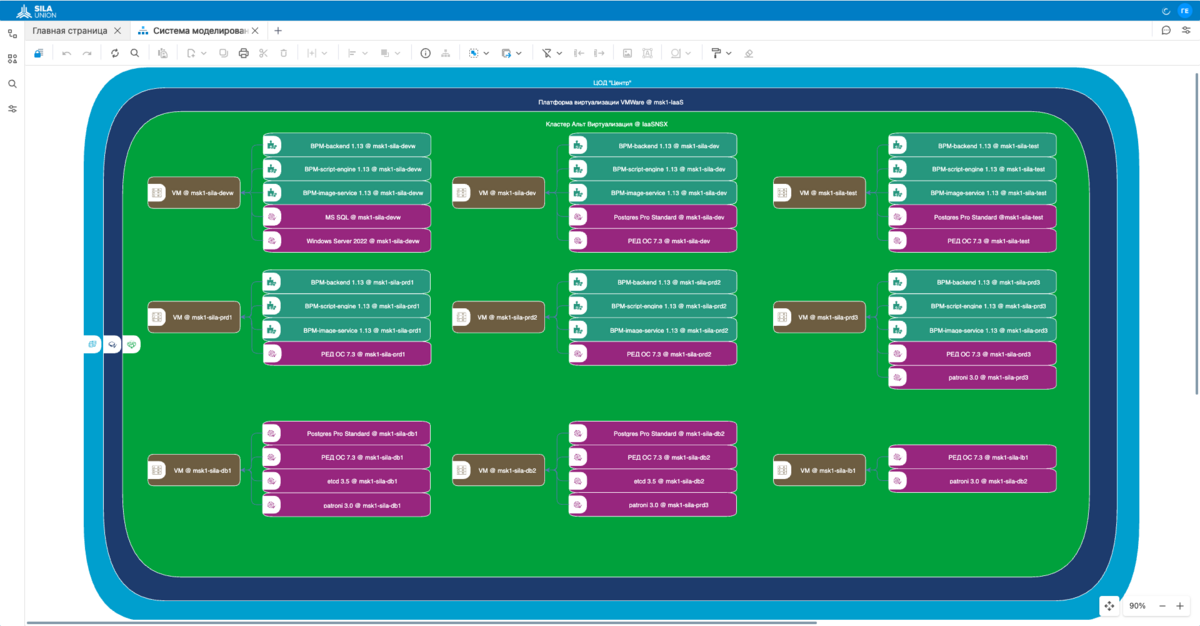Screen dimensions: 1200x626
Task: Redo the last action
Action: coord(87,53)
